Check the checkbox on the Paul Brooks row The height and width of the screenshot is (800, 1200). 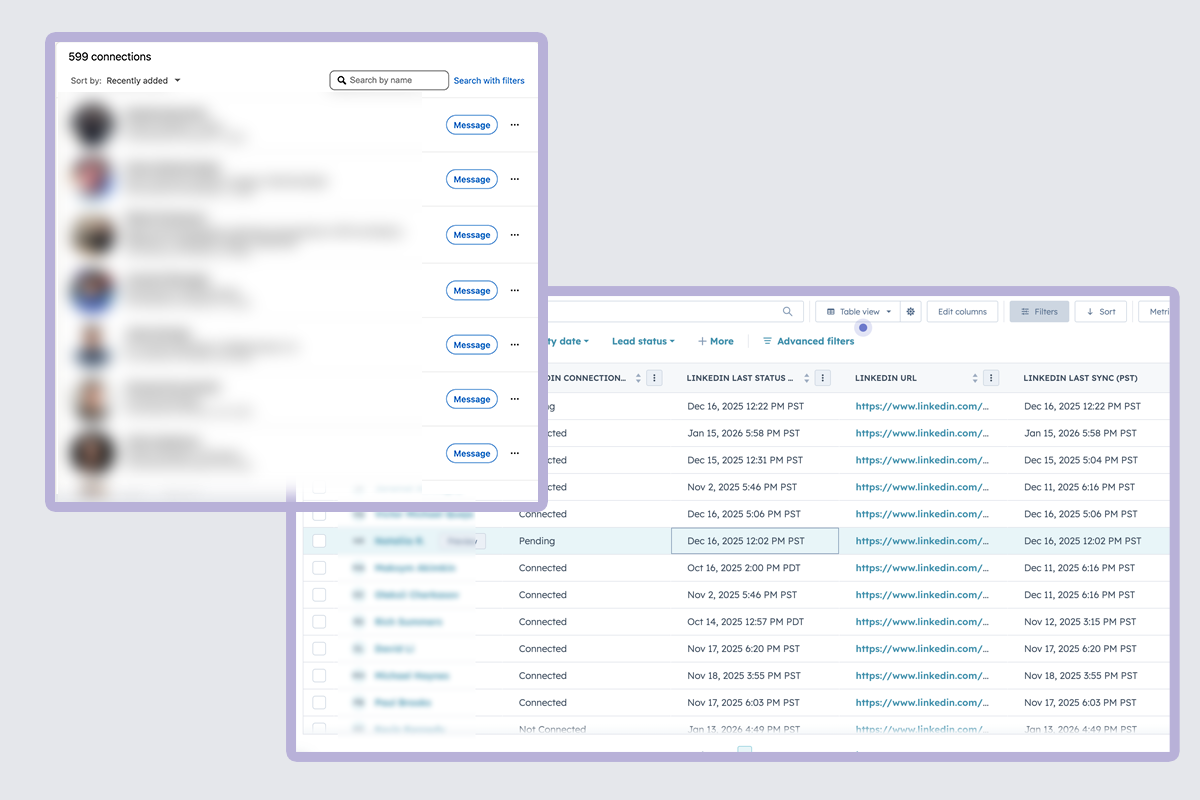point(319,702)
